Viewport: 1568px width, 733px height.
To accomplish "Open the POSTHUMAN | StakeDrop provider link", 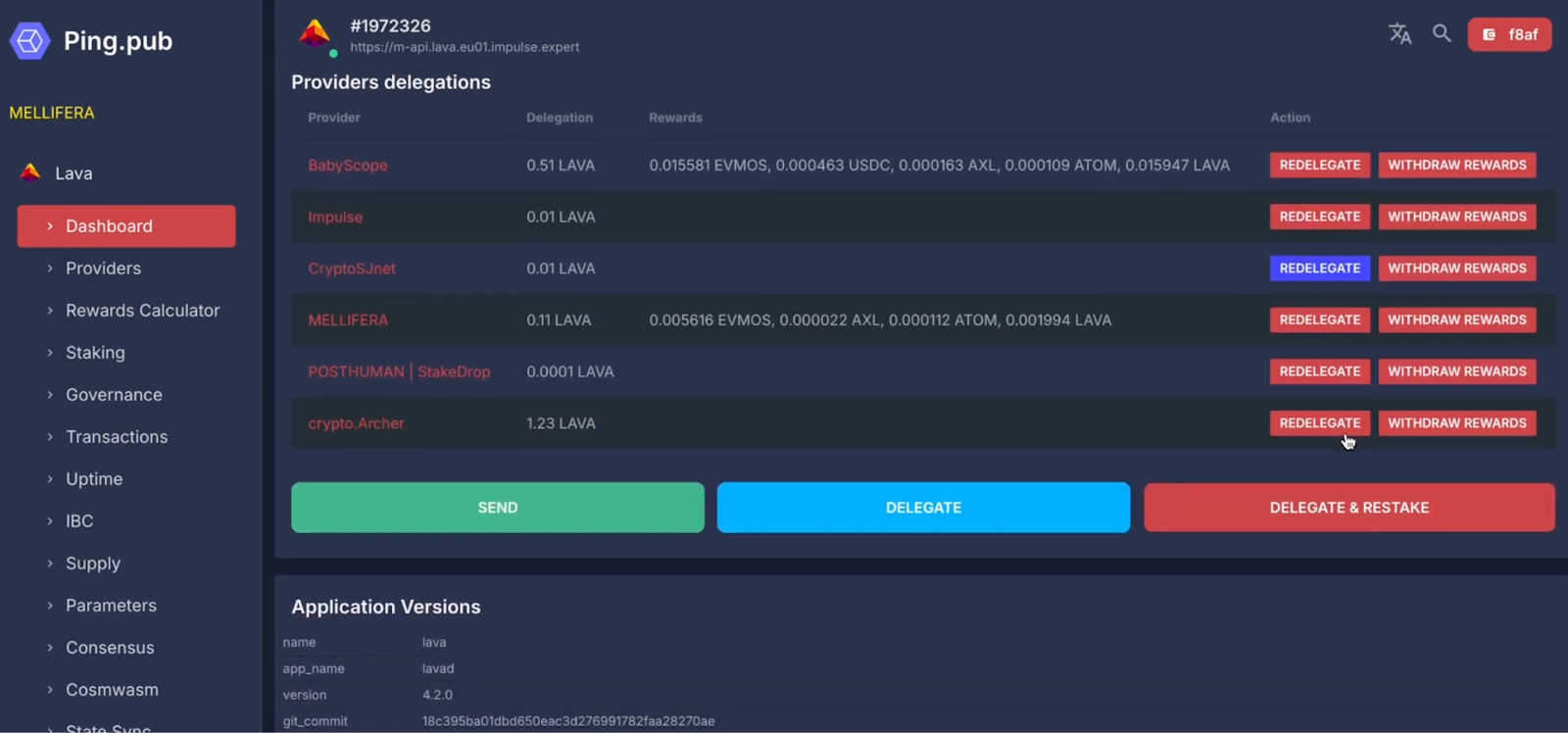I will [x=399, y=371].
